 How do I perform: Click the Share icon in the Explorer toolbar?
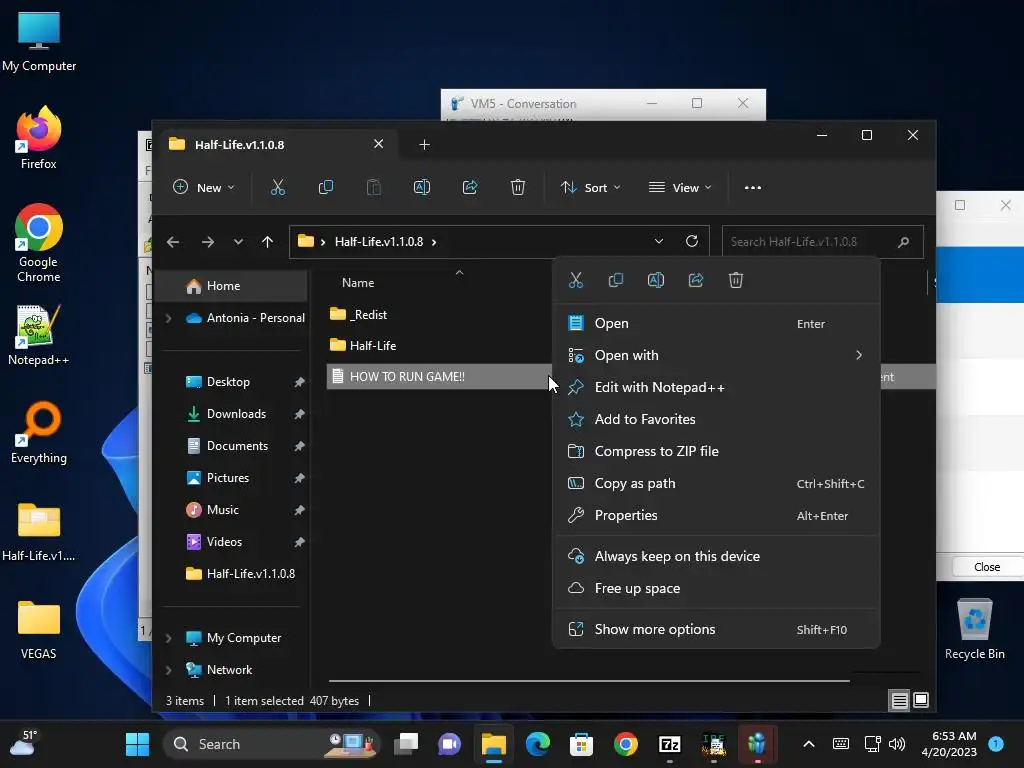(470, 187)
